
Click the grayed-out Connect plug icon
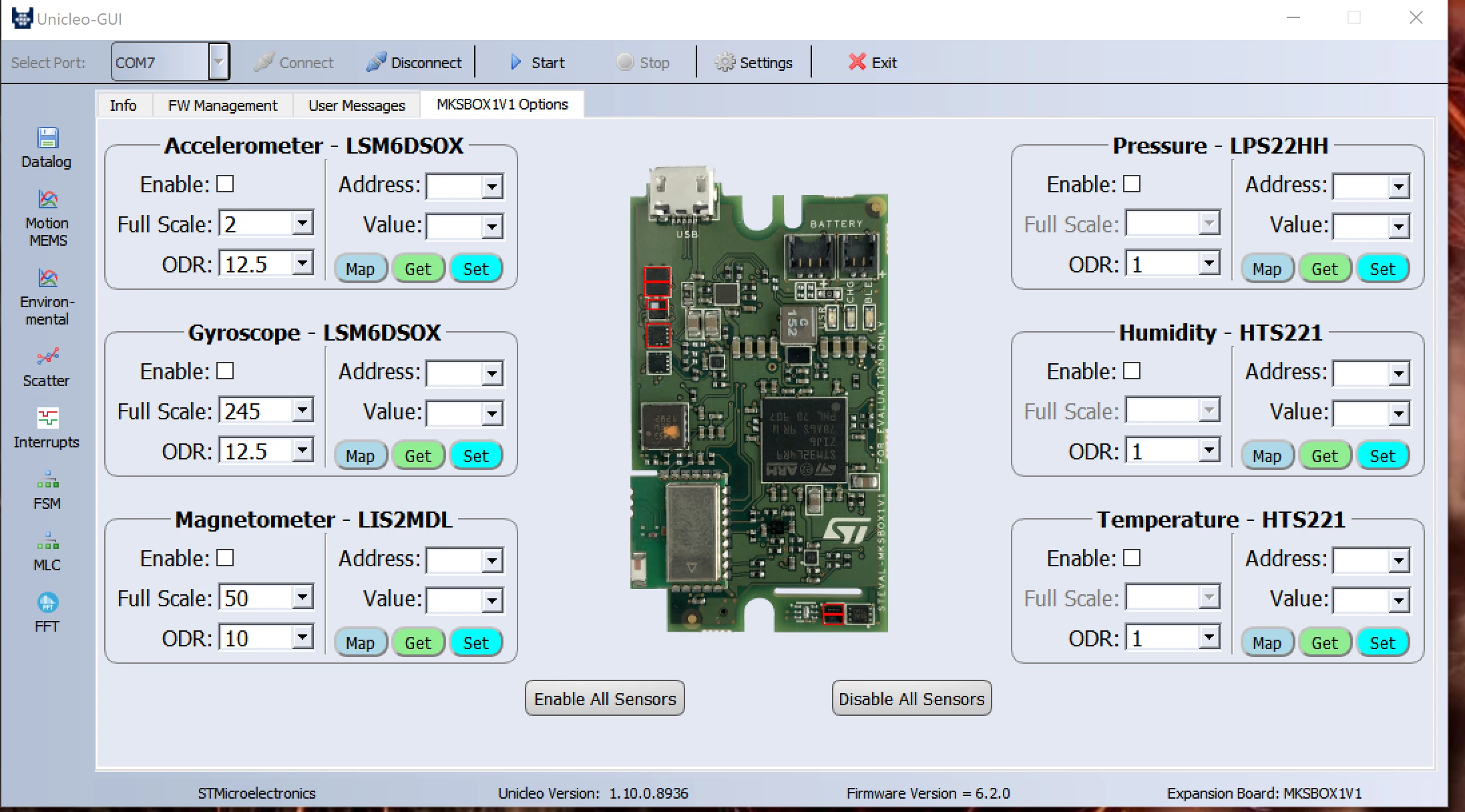pos(264,62)
